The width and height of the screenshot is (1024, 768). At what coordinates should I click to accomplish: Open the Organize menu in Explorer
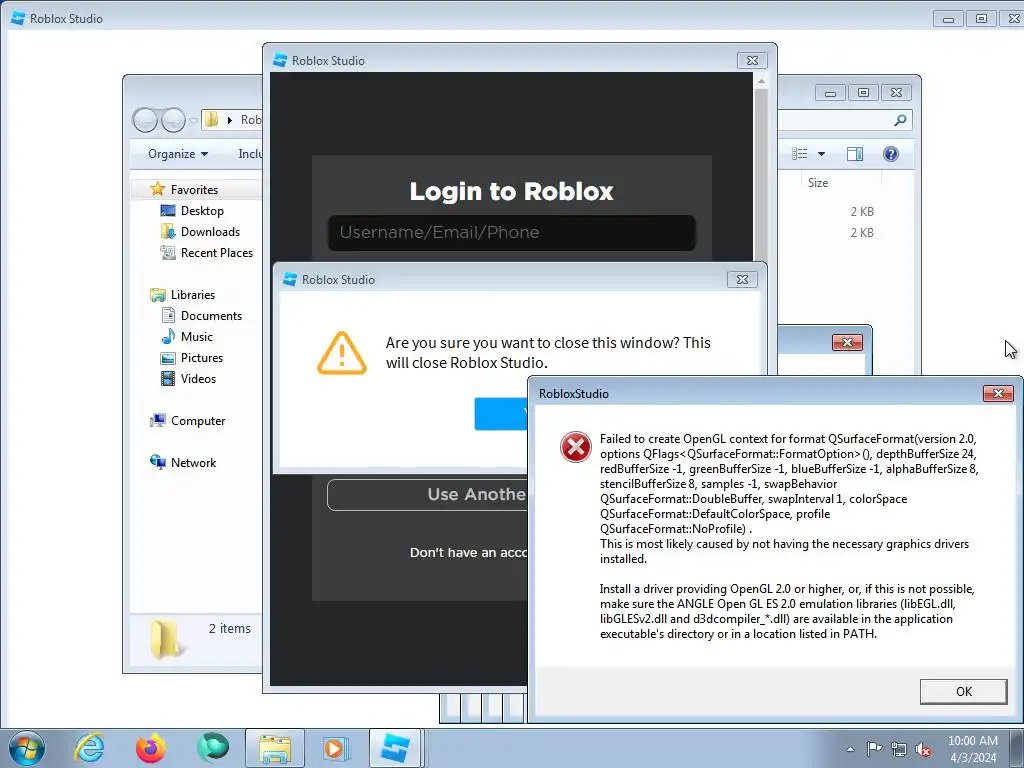(178, 154)
